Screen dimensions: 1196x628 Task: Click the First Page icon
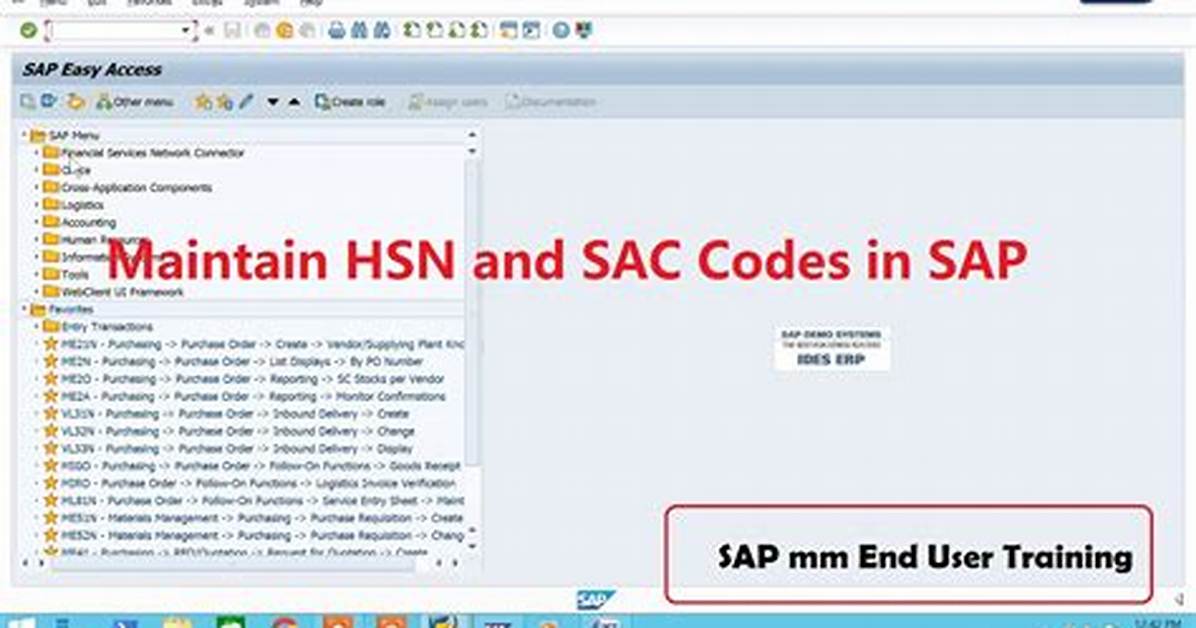[x=412, y=31]
